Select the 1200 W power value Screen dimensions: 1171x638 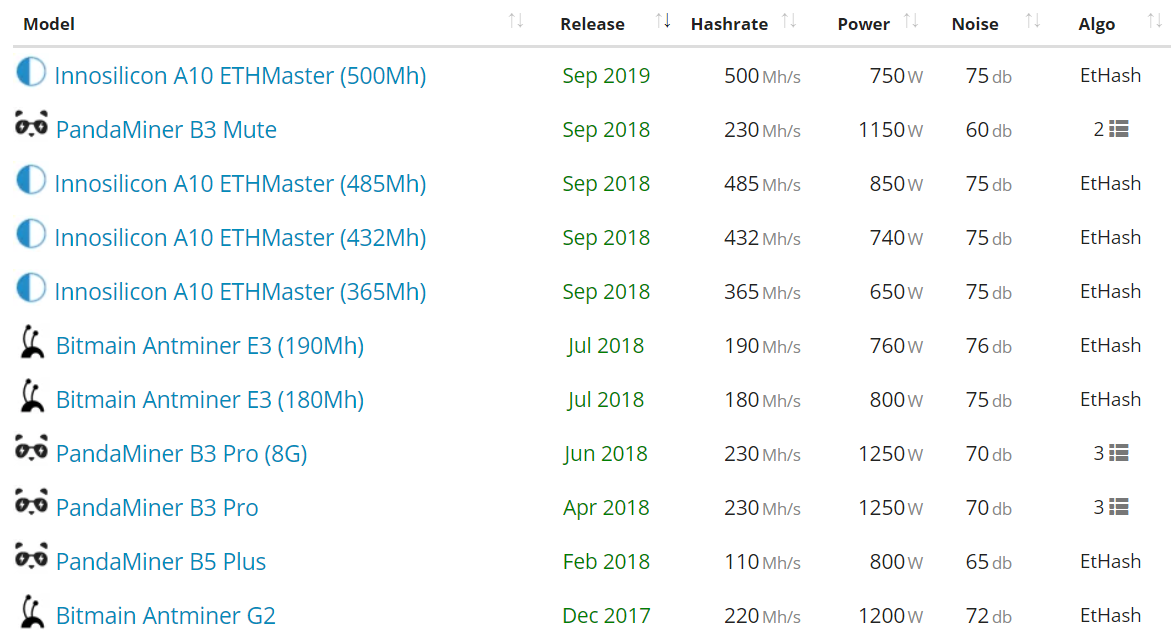[890, 615]
